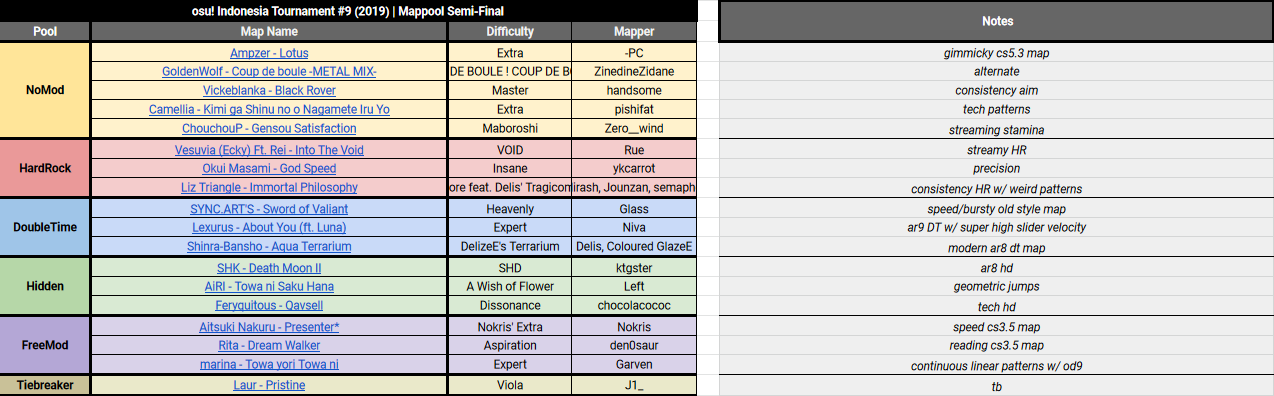Open Camellia - Kimi ga Shinu link
Screen dimensions: 1274x396
point(269,109)
